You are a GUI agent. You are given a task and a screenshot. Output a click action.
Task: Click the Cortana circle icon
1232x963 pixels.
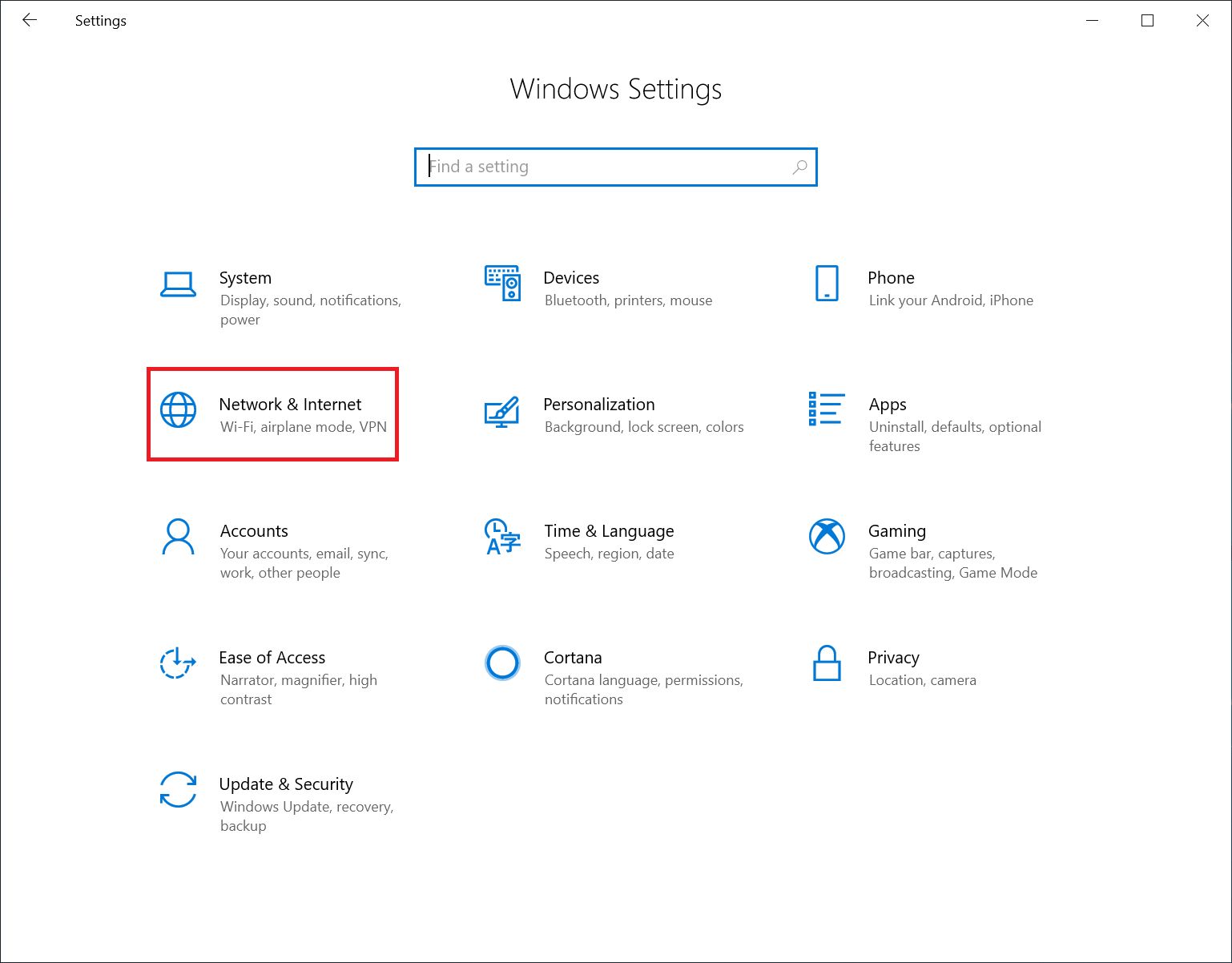502,663
